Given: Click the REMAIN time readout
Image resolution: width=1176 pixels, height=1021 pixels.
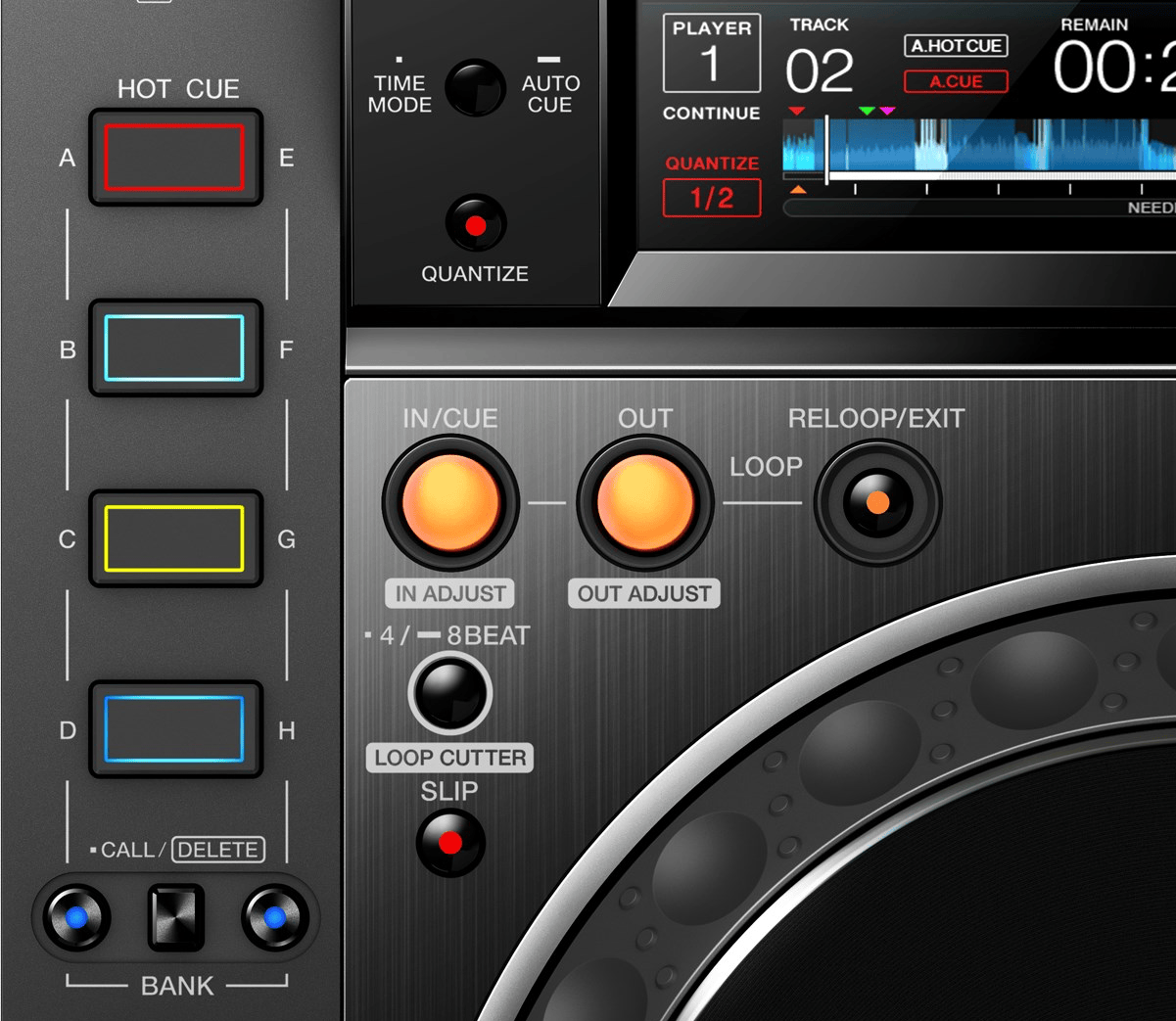Looking at the screenshot, I should click(x=1114, y=69).
